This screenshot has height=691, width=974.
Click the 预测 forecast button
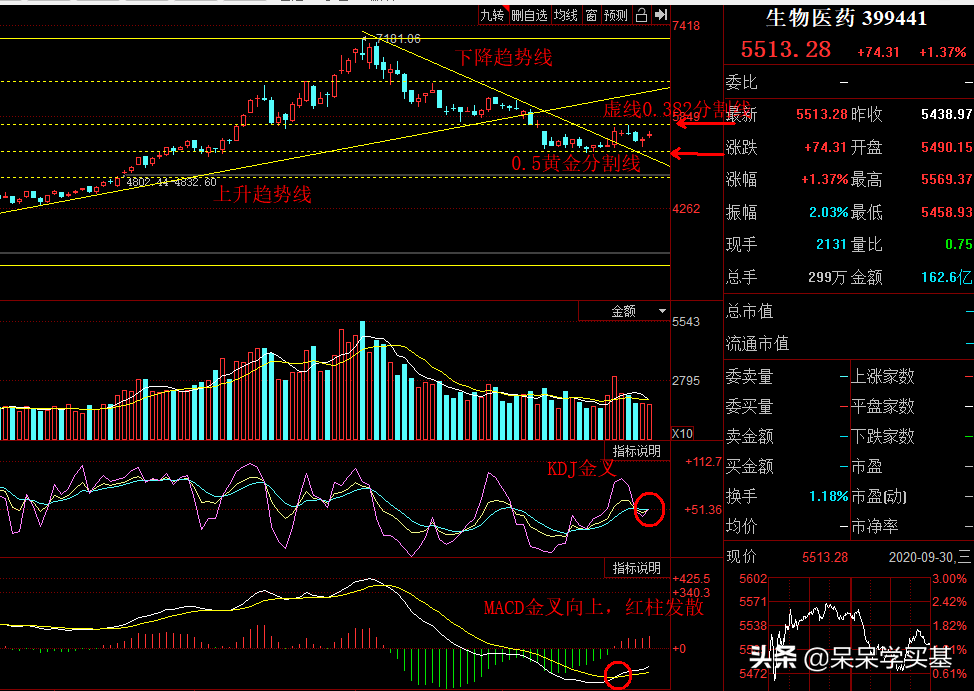click(616, 15)
